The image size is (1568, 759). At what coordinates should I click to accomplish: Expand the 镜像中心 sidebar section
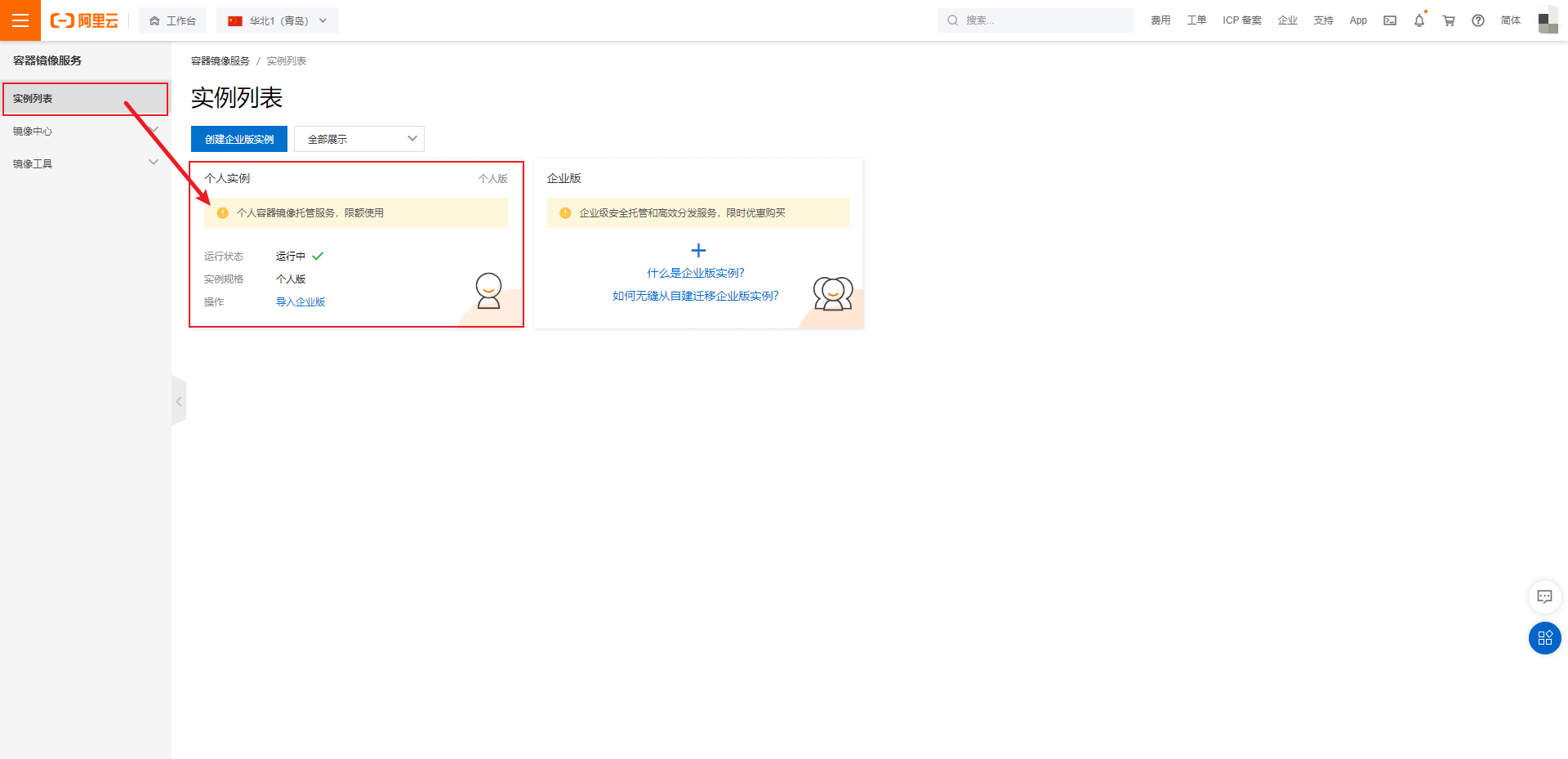[85, 132]
